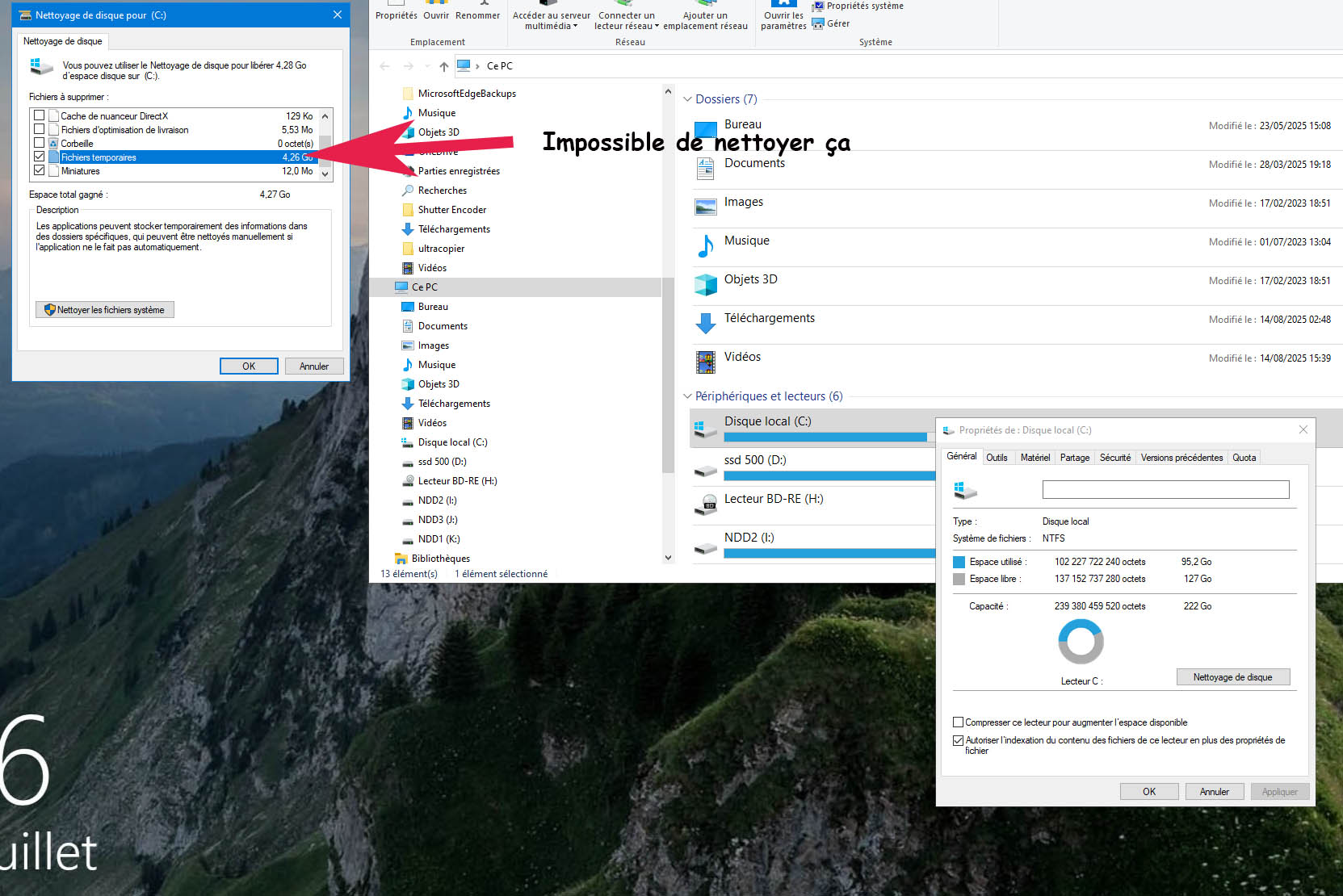Click the drive label input field in Propriétés
This screenshot has height=896, width=1343.
pyautogui.click(x=1165, y=489)
